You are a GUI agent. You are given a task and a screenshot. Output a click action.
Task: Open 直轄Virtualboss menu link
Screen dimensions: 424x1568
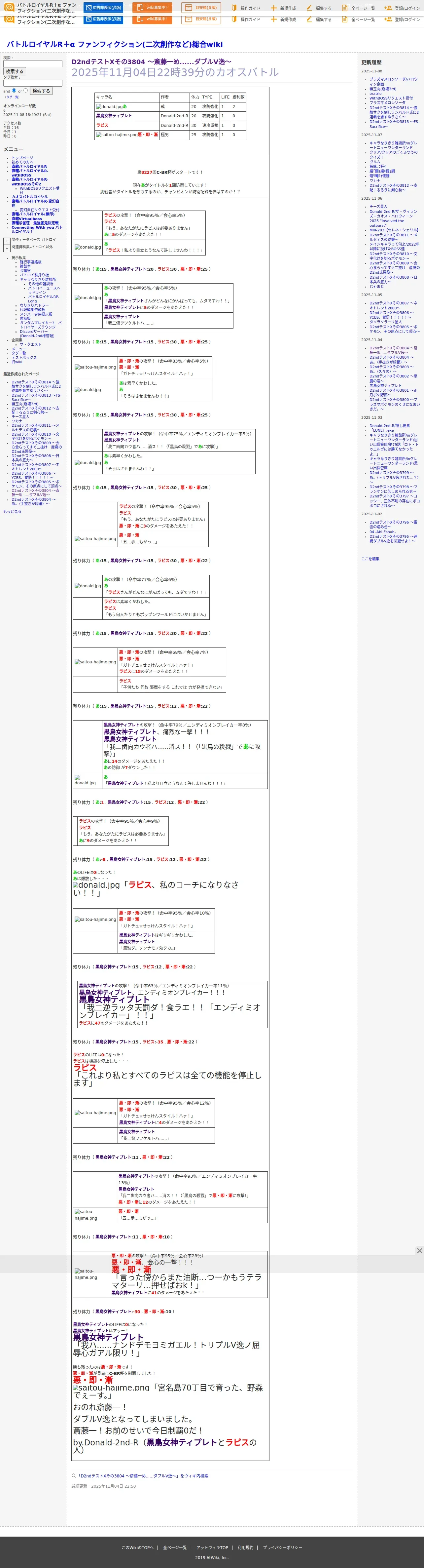[27, 218]
